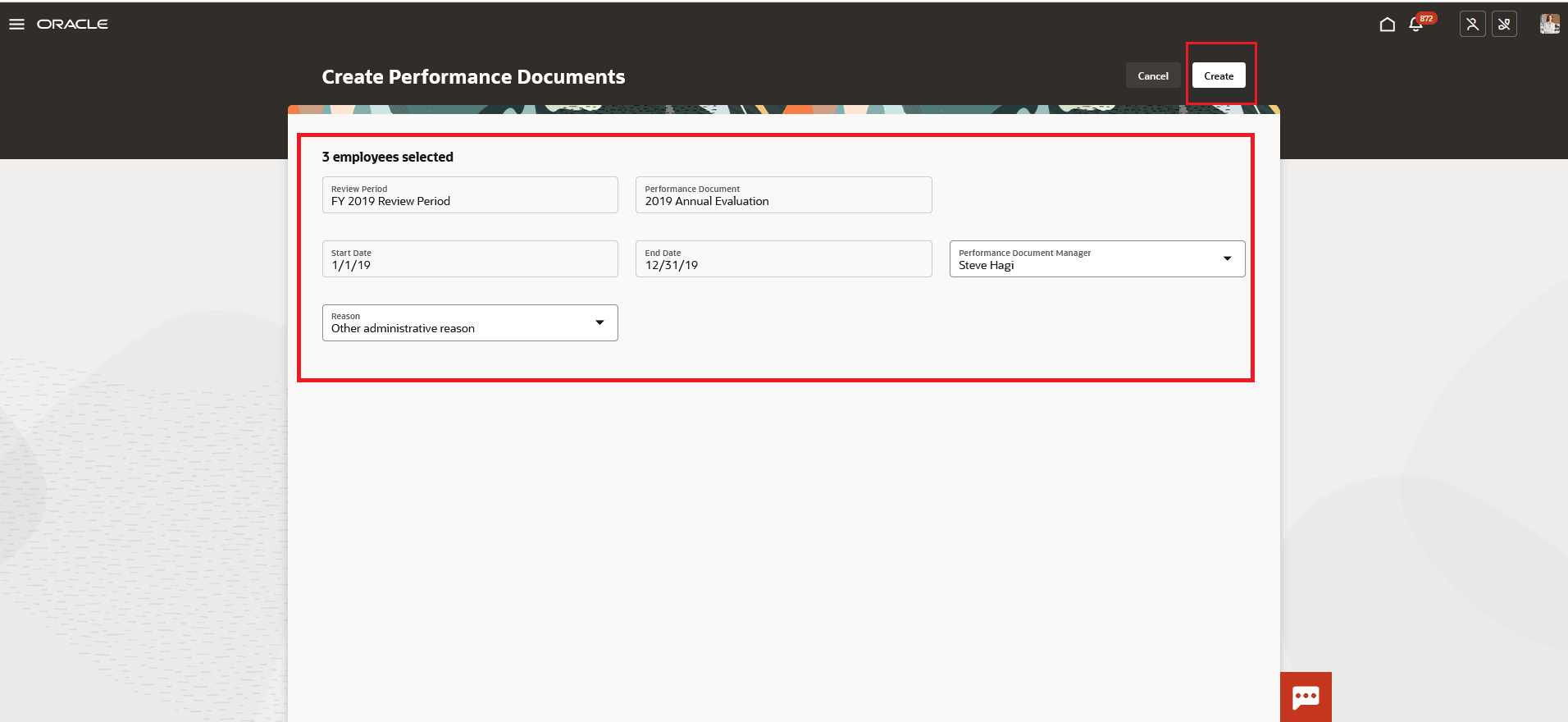Open the notifications bell
The height and width of the screenshot is (722, 1568).
1415,25
